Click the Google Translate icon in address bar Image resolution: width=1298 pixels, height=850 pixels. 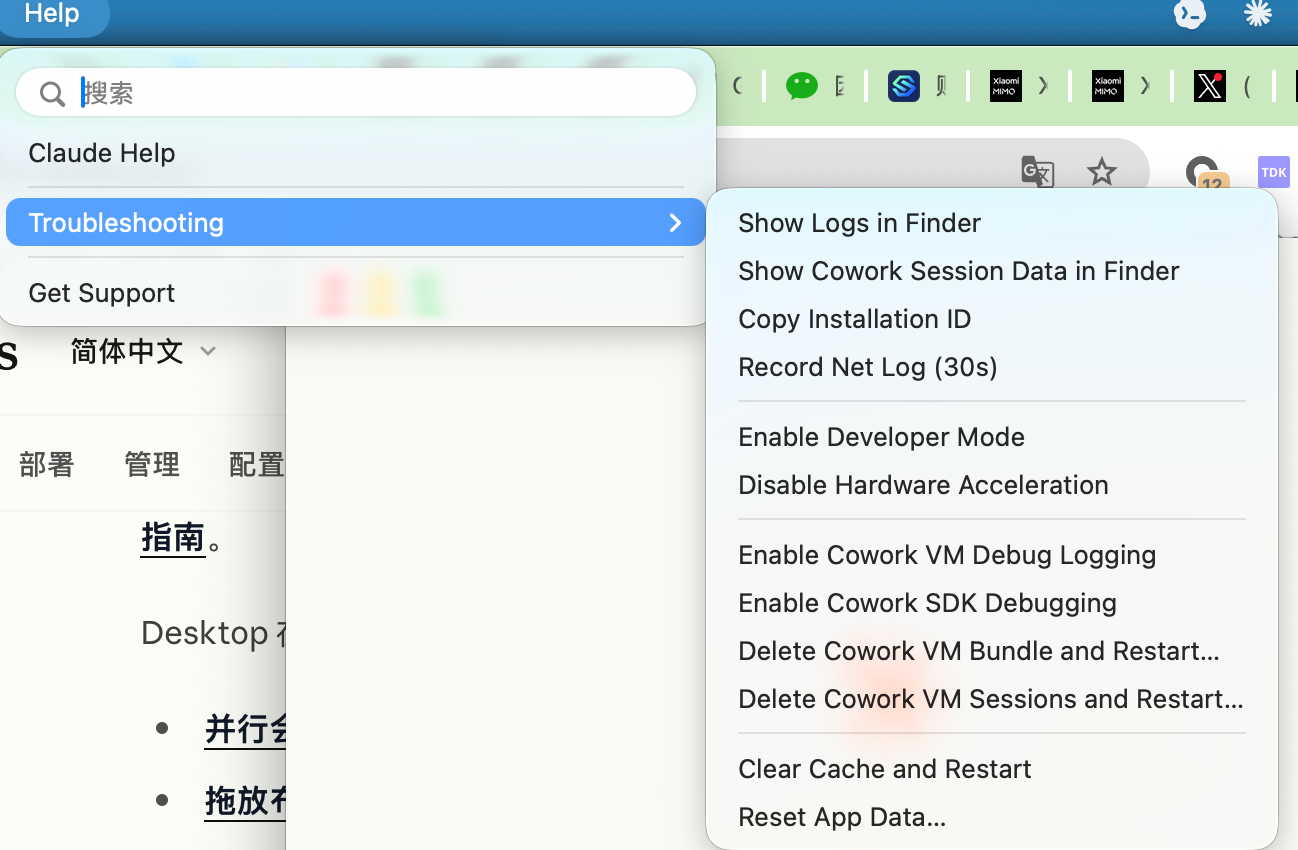(1038, 172)
